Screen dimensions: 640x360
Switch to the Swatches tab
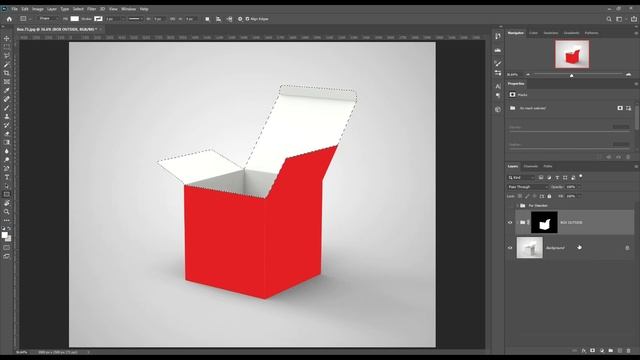click(551, 33)
